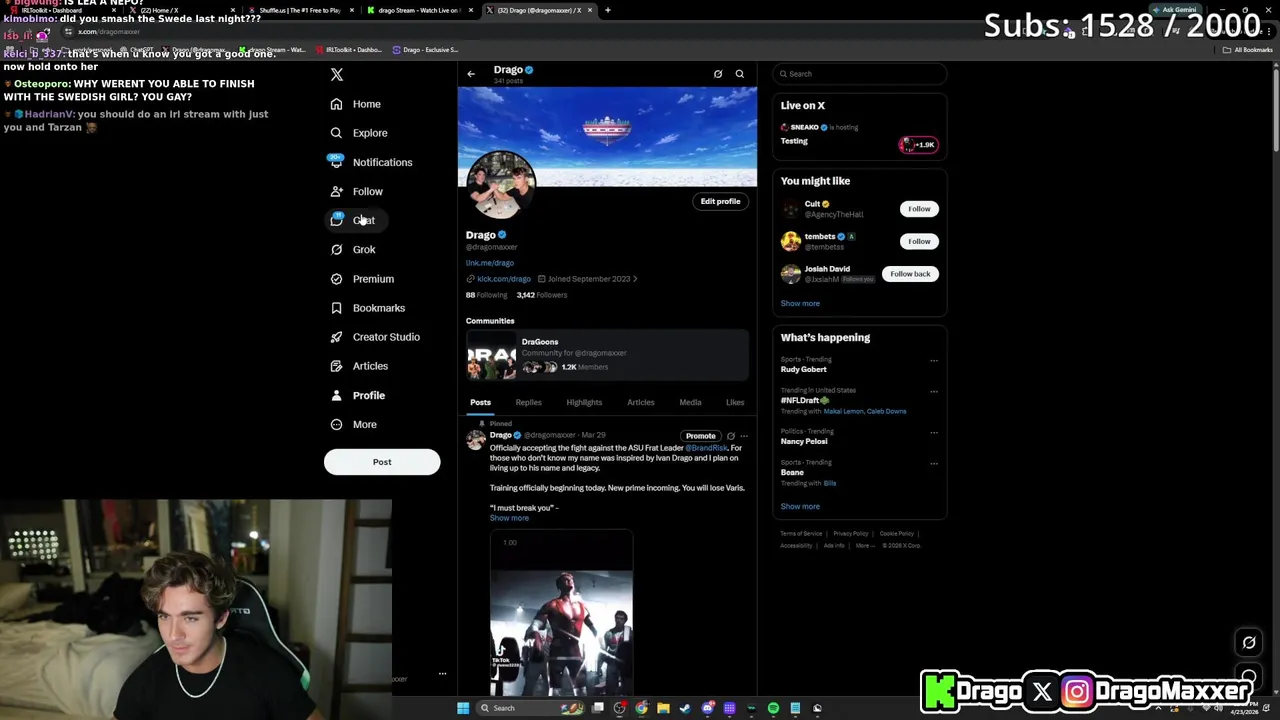Open the Windows Start menu
The width and height of the screenshot is (1280, 720).
tap(463, 708)
